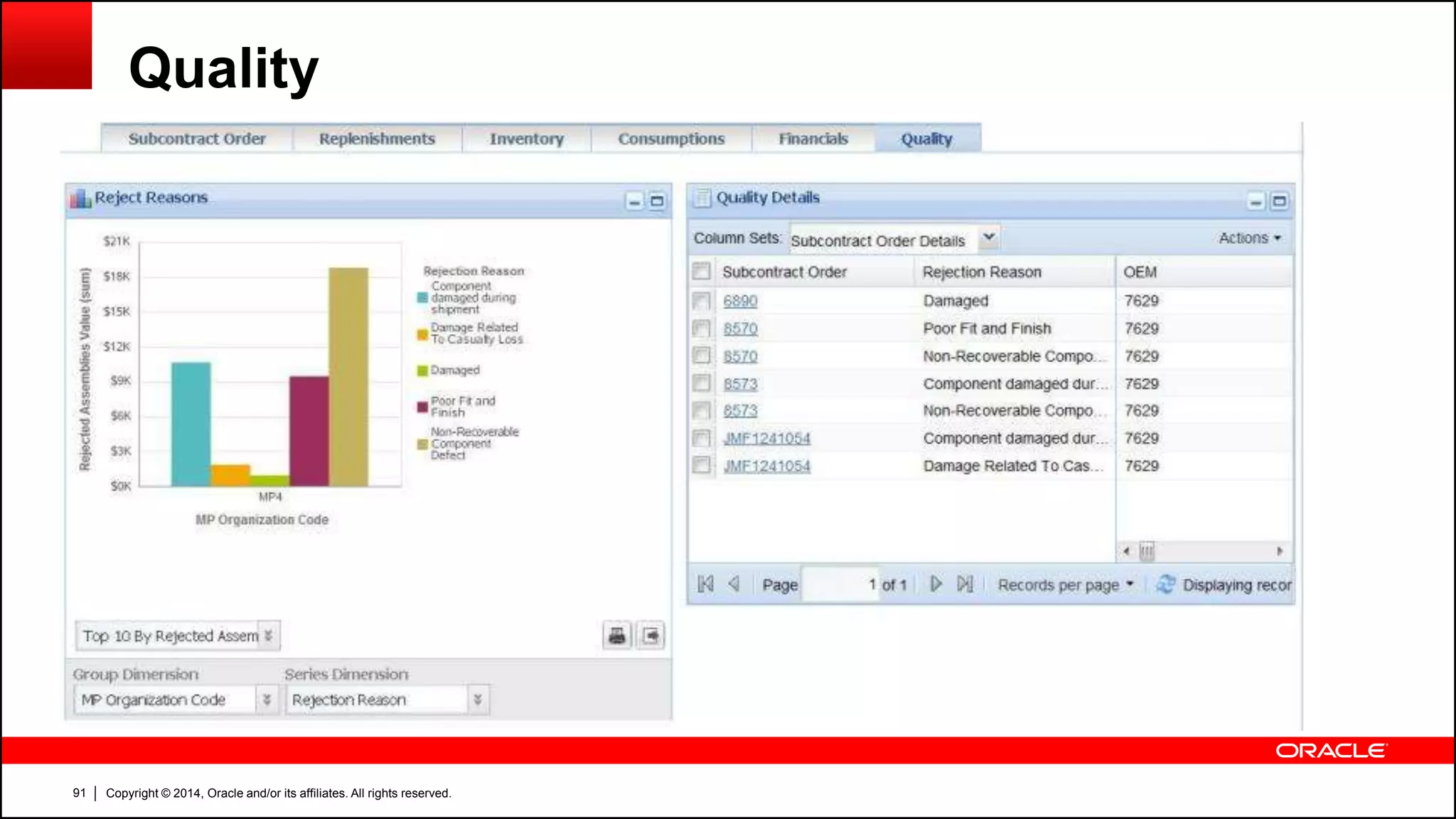Click the table horizontal scrollbar thumb
1456x819 pixels.
click(1146, 551)
